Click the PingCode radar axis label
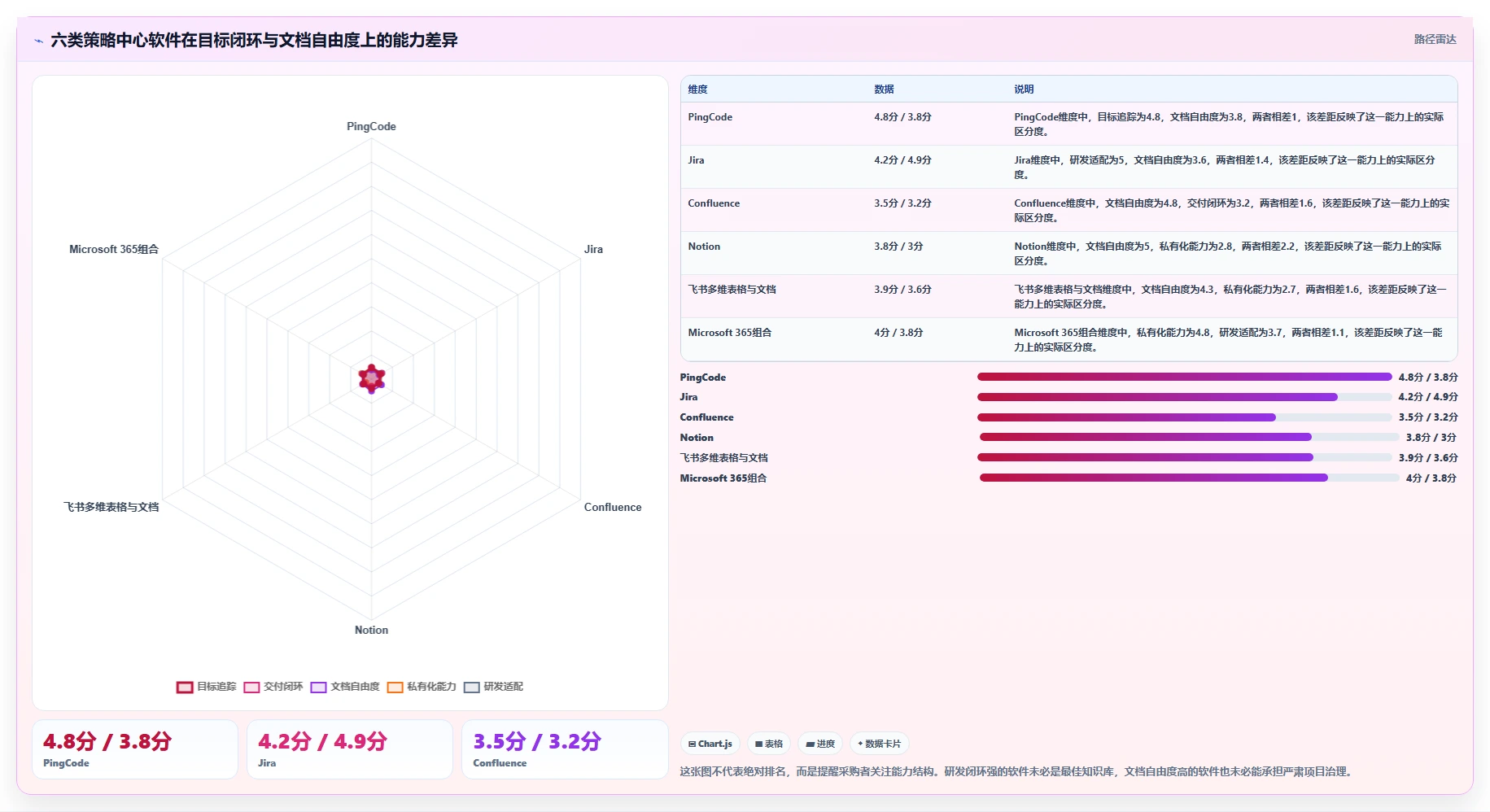1490x812 pixels. tap(371, 126)
